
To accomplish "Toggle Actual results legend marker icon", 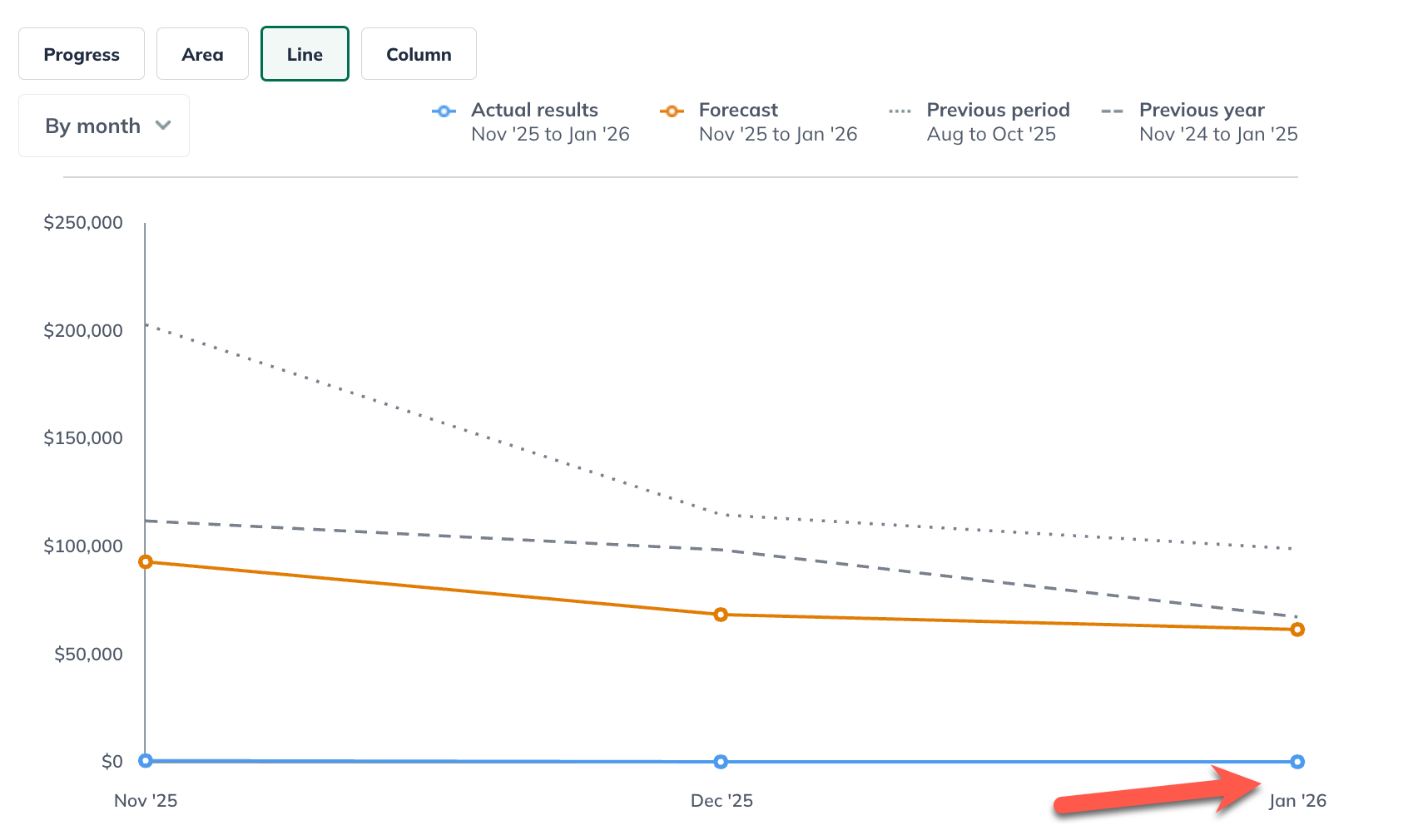I will [444, 111].
